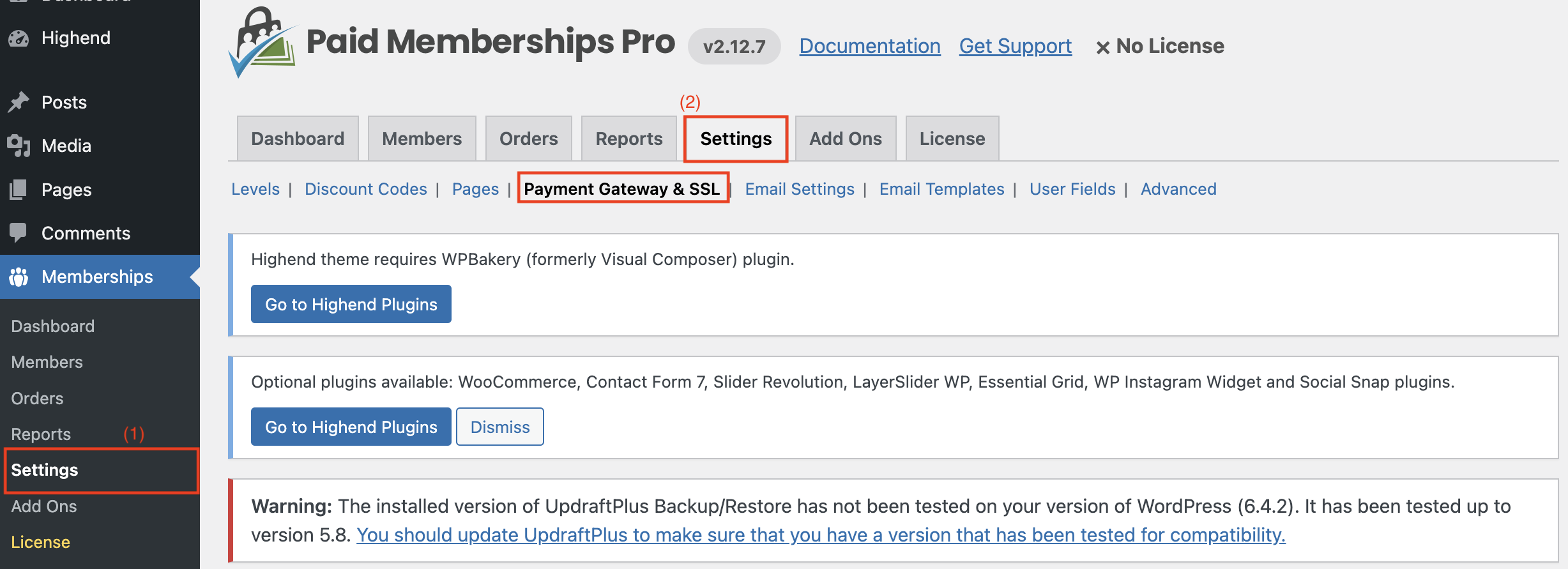Viewport: 1568px width, 569px height.
Task: Click the Memberships group icon
Action: [19, 277]
